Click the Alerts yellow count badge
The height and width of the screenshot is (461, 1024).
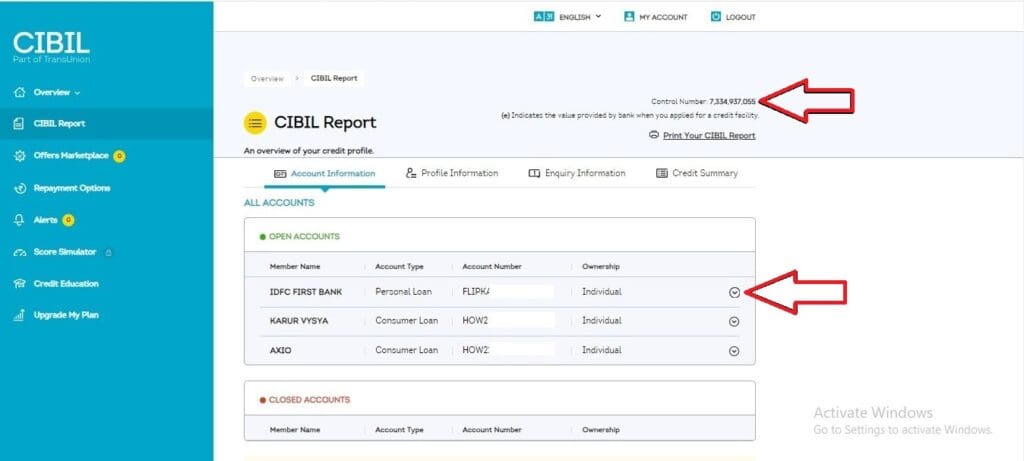click(x=68, y=220)
